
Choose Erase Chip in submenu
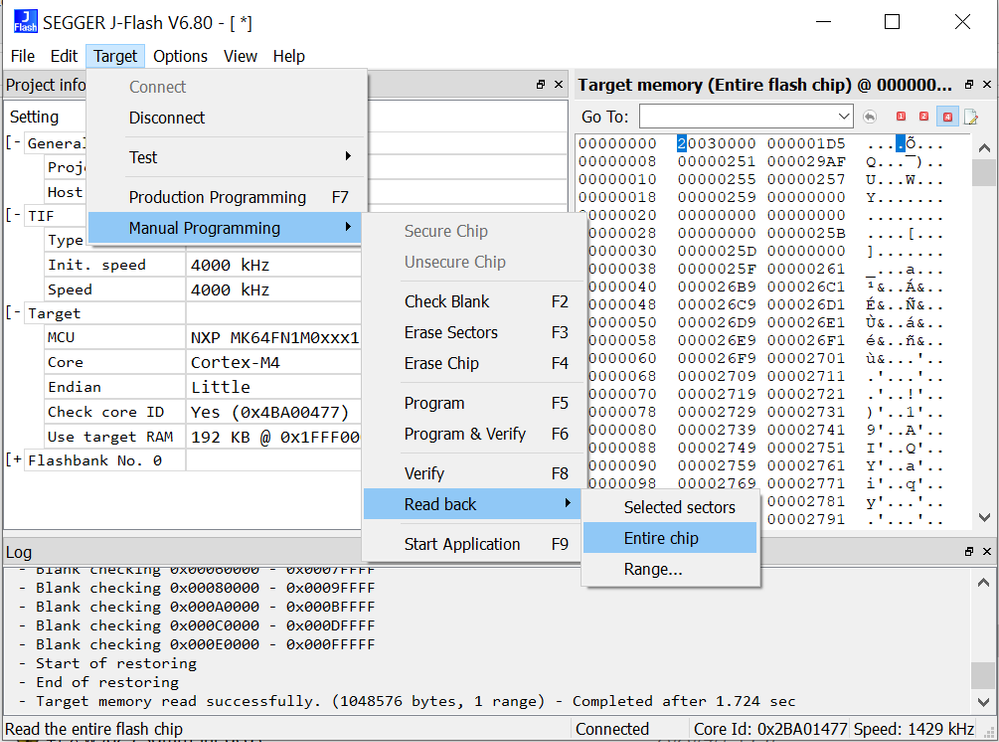(473, 363)
